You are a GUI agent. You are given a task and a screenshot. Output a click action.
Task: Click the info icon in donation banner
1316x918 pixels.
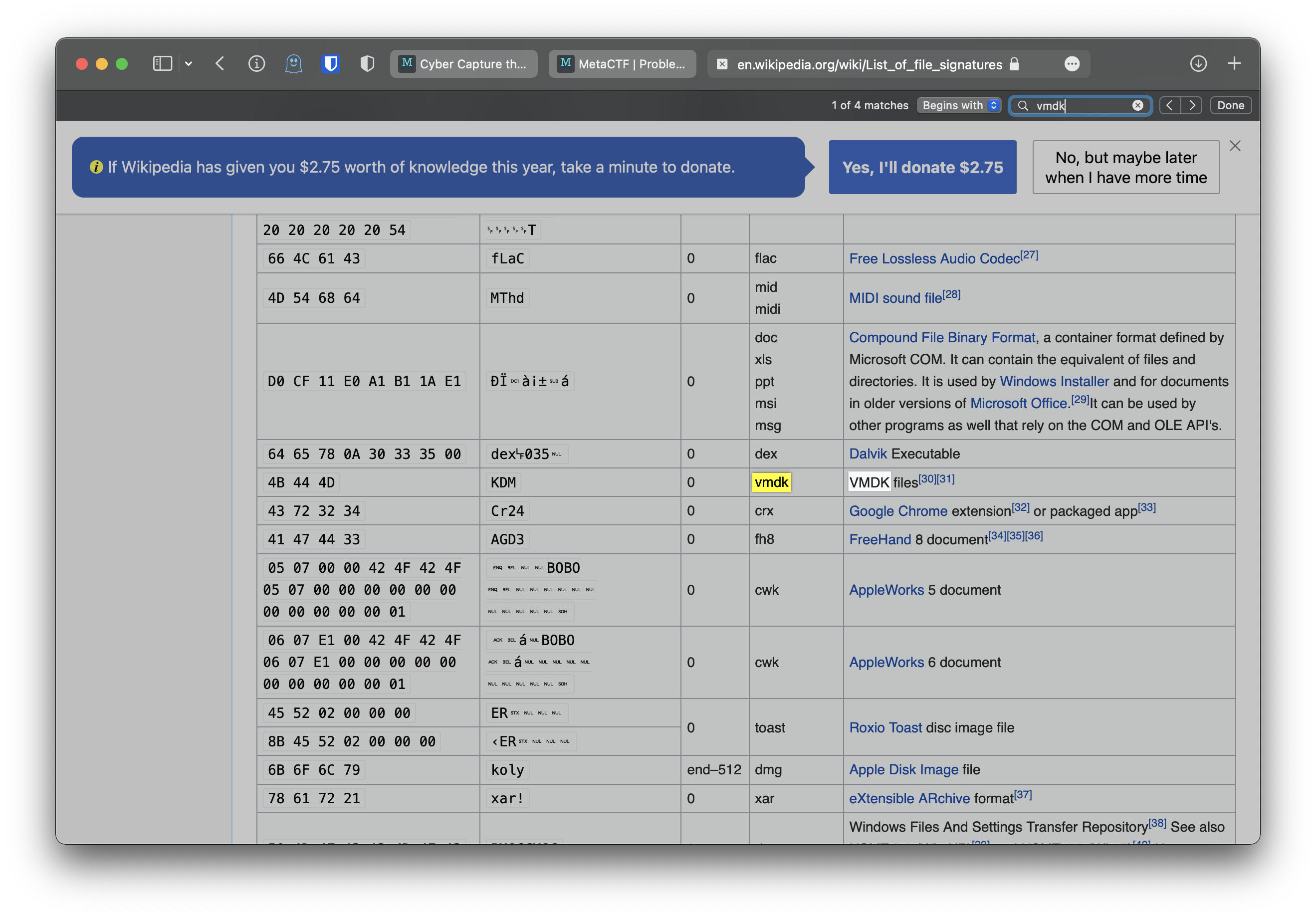point(96,167)
